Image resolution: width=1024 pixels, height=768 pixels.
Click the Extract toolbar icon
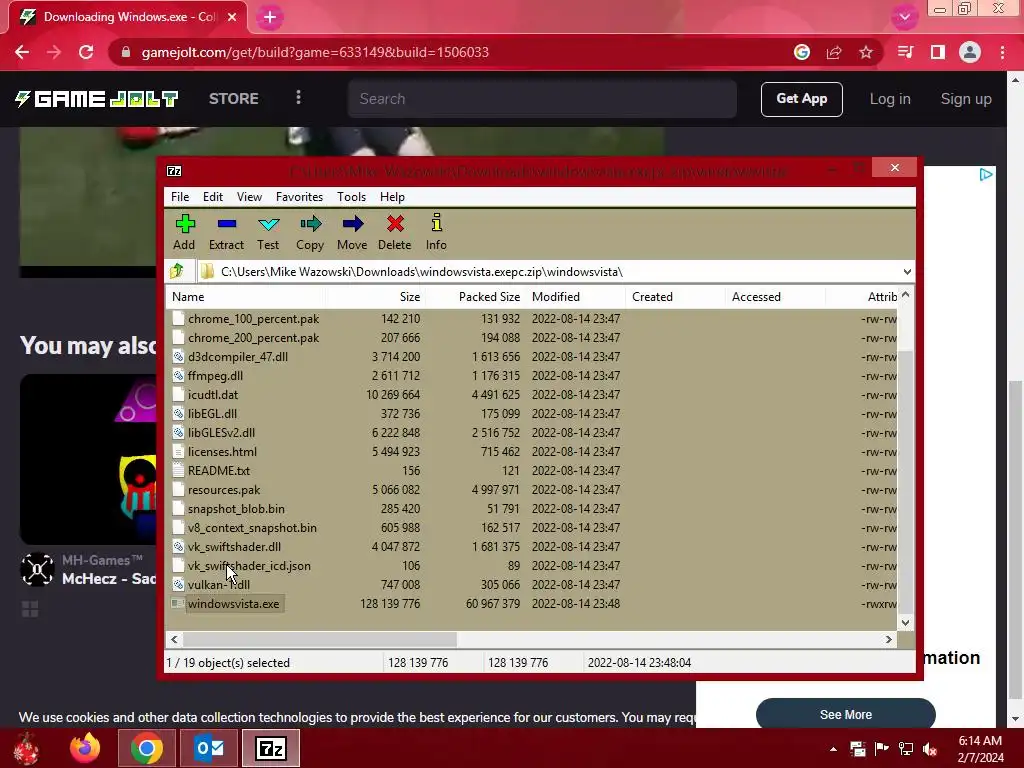[226, 232]
